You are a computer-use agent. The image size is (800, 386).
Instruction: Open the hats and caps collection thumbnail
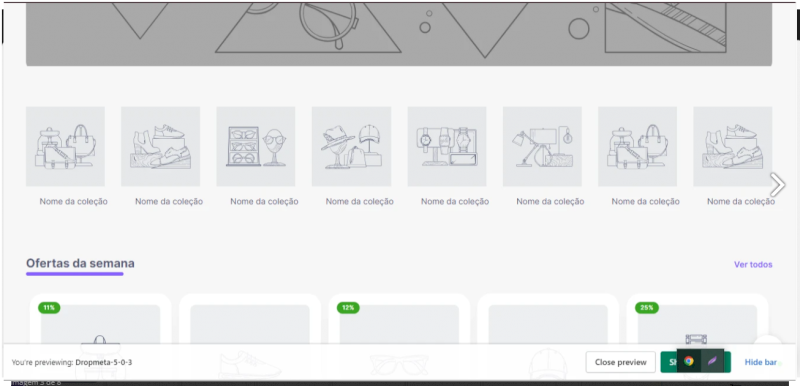pos(351,146)
